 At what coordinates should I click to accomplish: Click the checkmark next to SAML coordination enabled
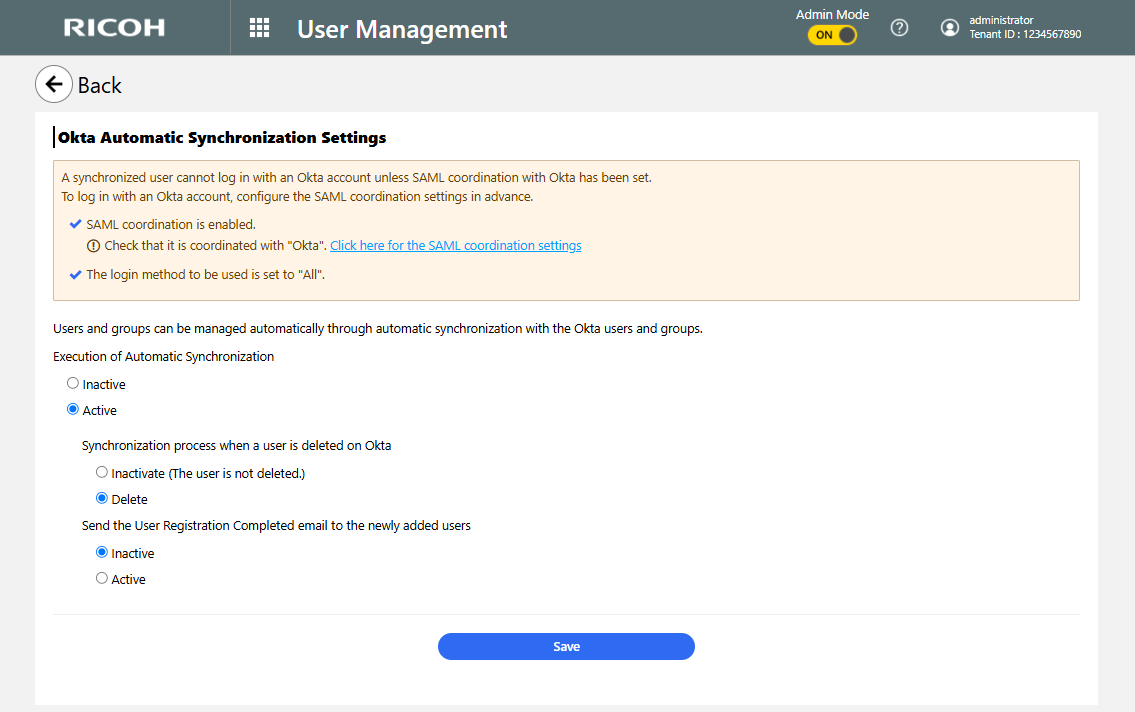[76, 224]
